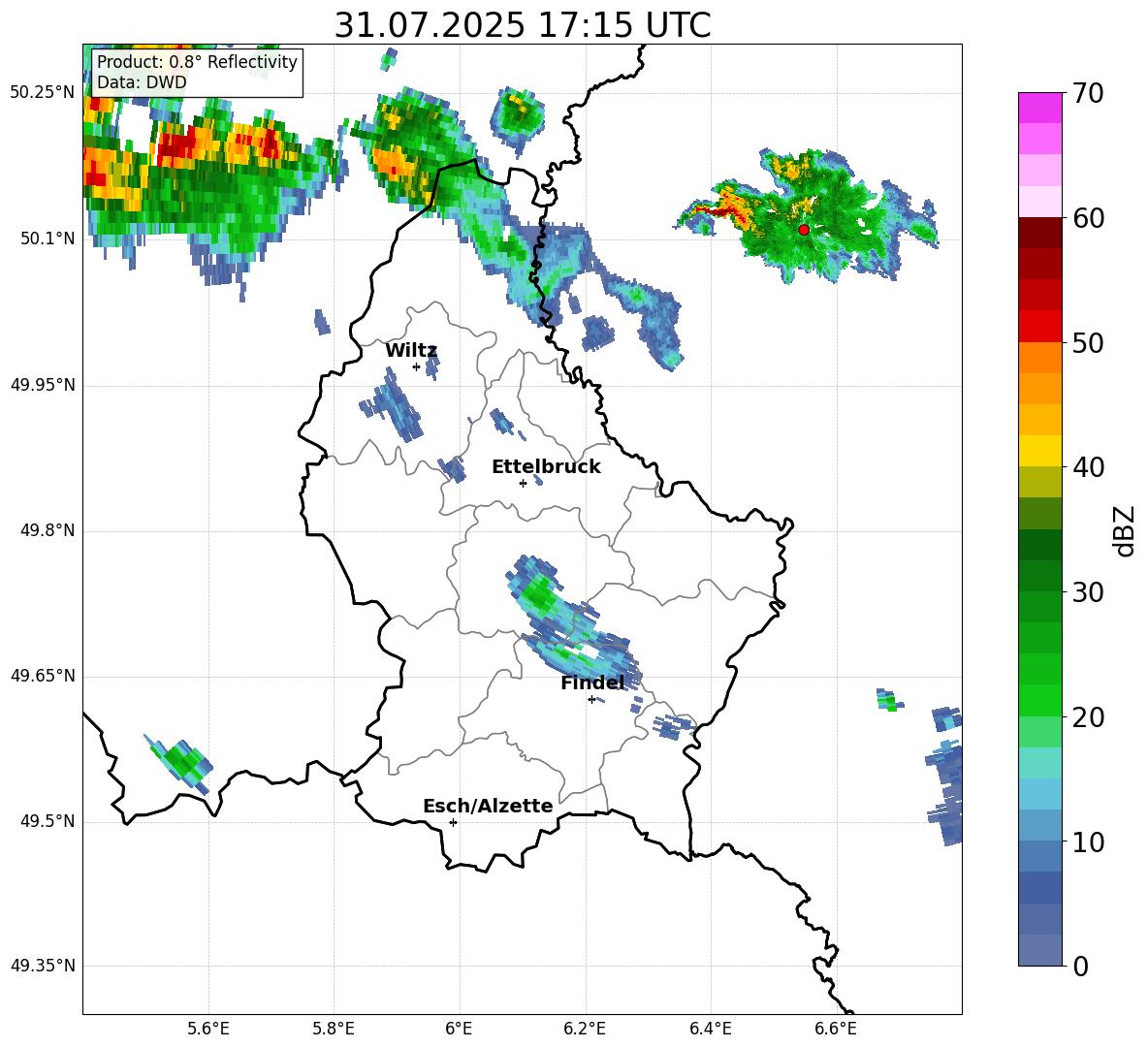Click the Ettelbruck city label

click(546, 467)
